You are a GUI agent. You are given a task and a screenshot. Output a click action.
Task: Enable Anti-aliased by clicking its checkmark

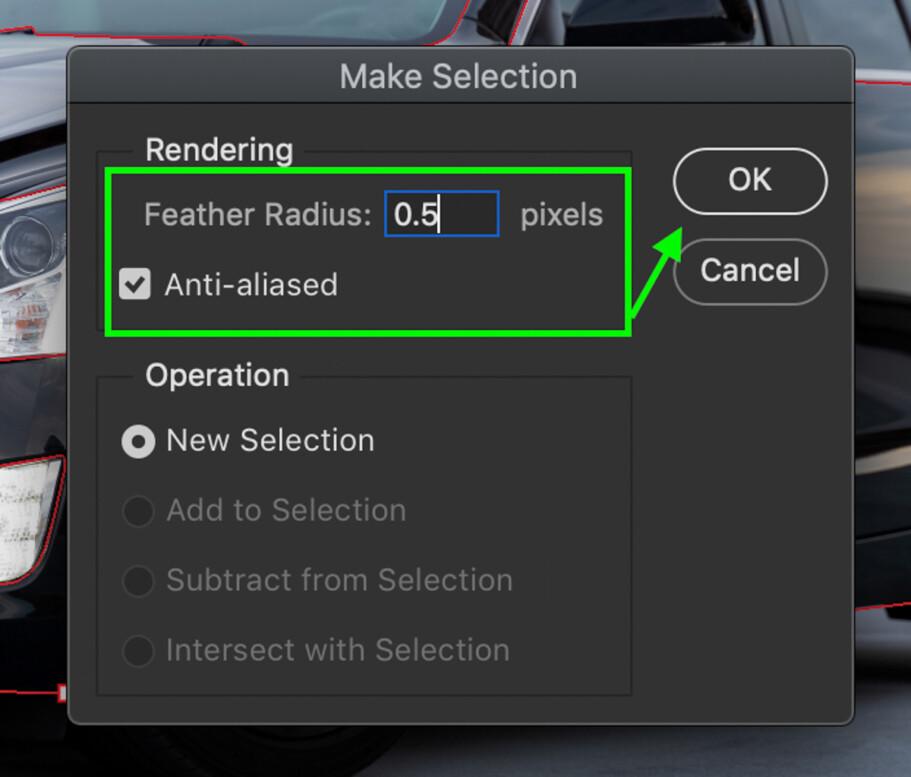[135, 285]
